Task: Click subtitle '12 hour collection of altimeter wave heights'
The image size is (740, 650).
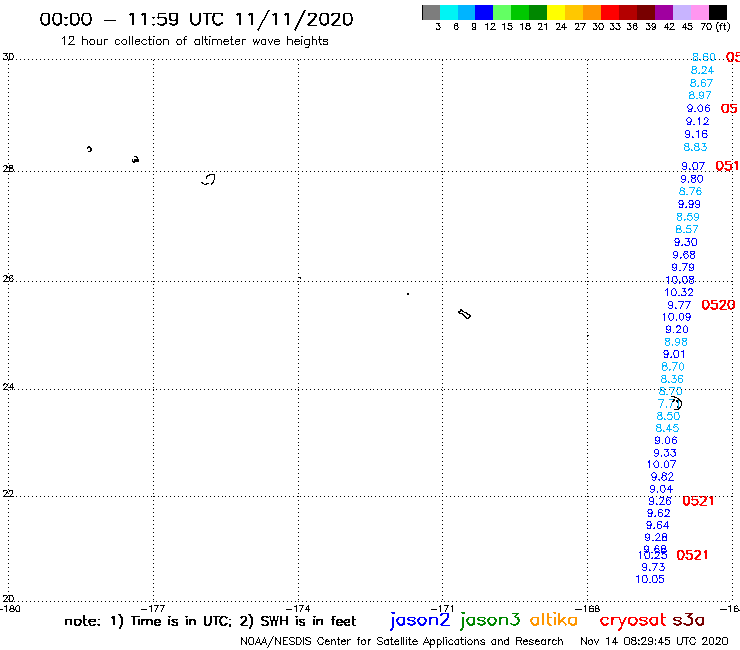Action: (x=194, y=41)
